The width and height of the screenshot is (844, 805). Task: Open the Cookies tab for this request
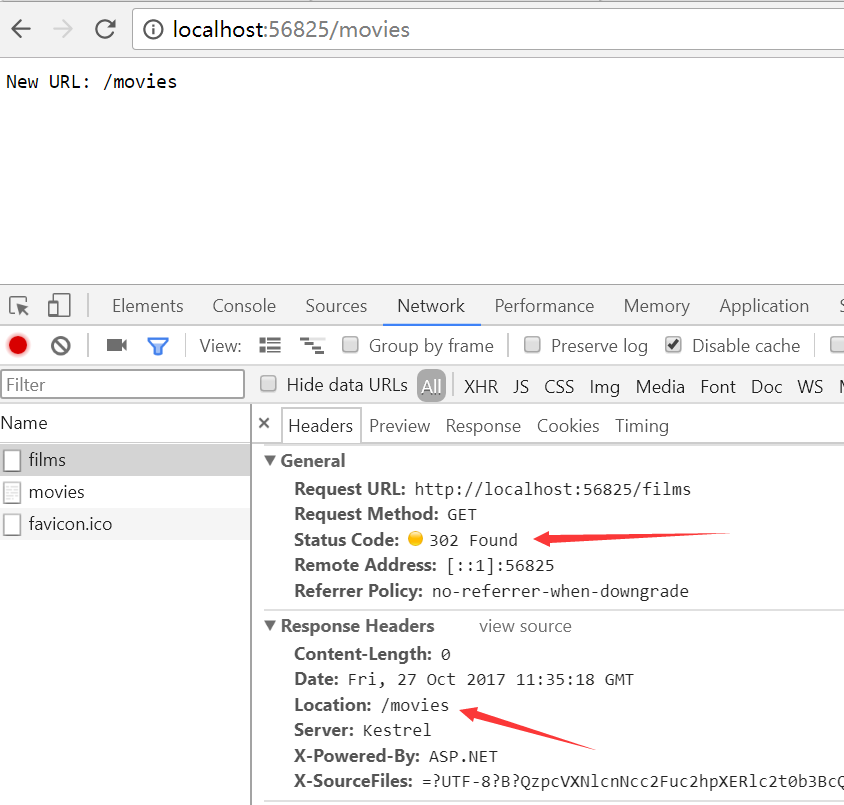click(567, 425)
